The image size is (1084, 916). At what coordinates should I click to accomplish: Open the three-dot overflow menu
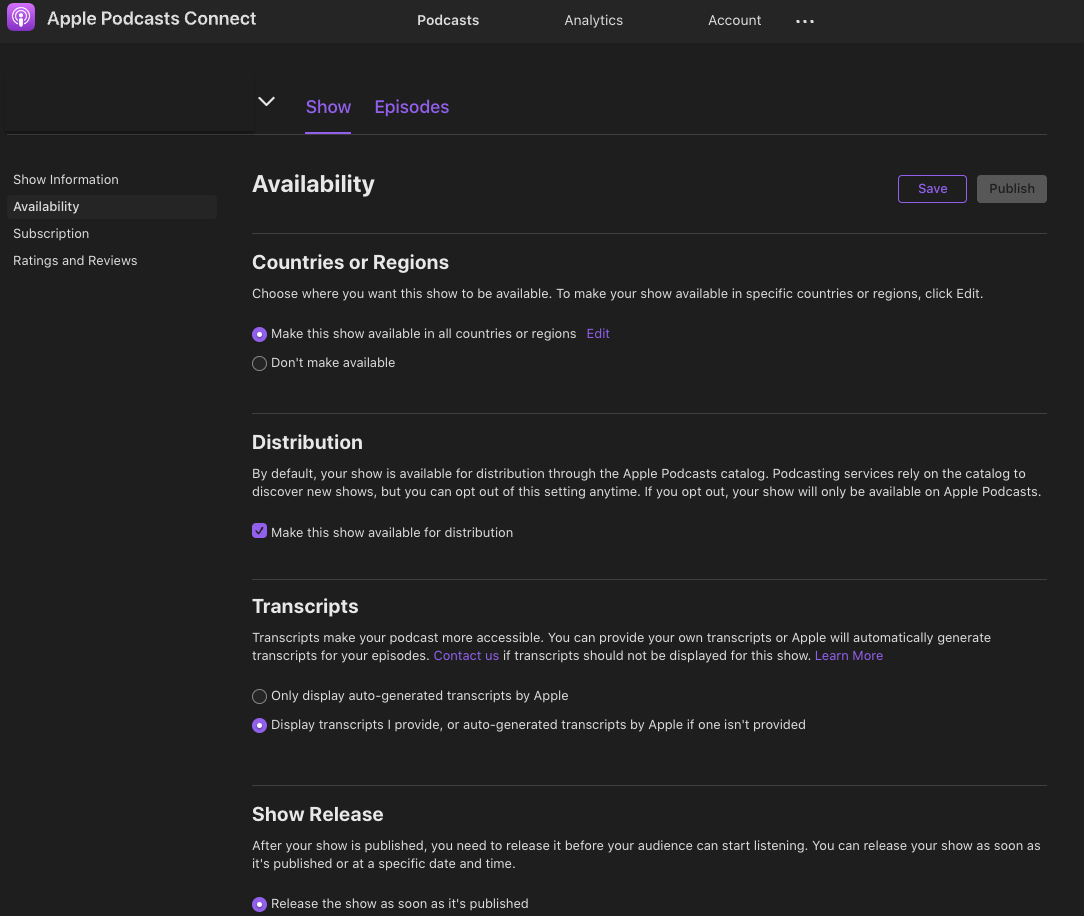(805, 21)
